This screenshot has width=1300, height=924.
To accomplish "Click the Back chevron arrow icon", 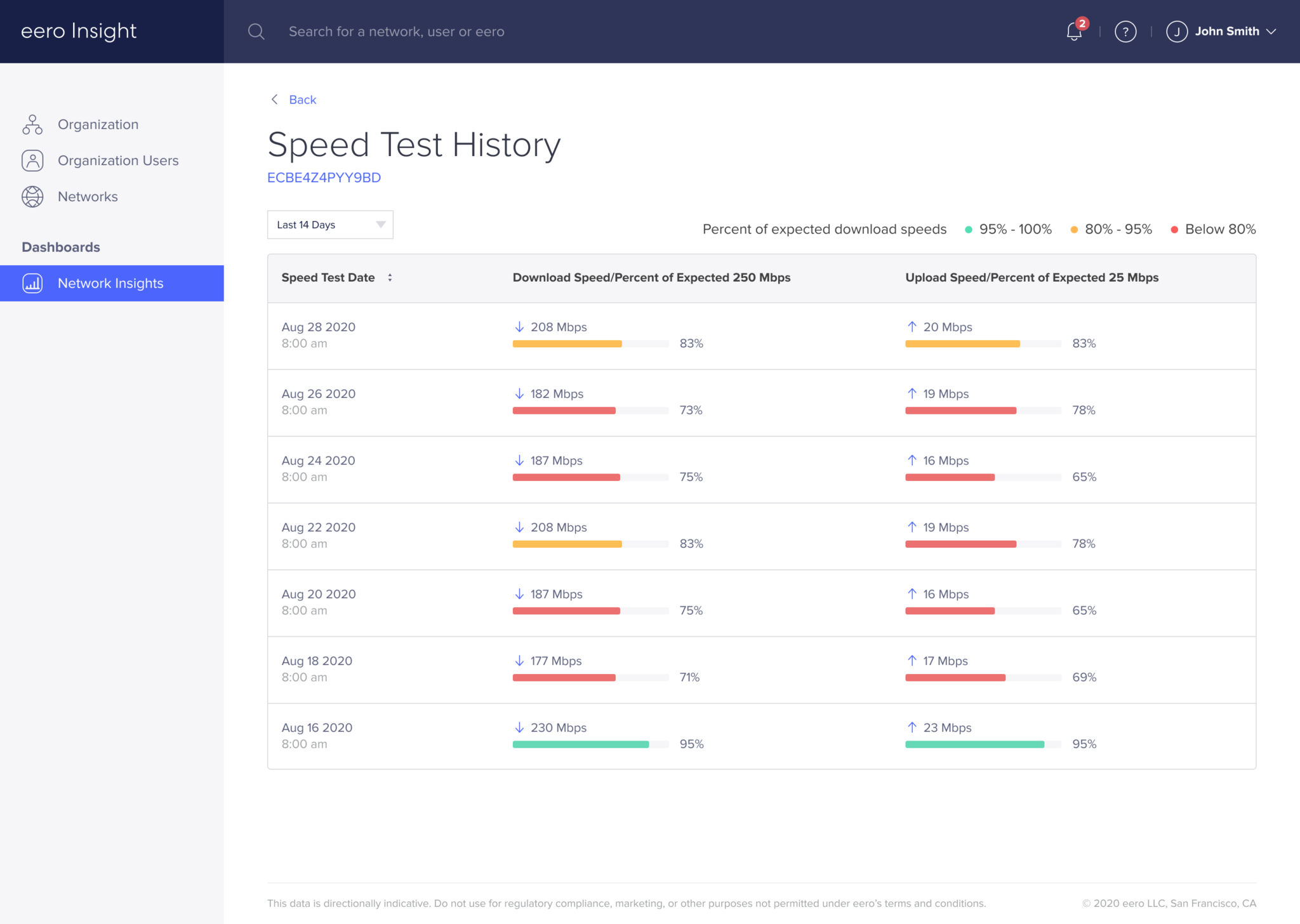I will point(274,100).
